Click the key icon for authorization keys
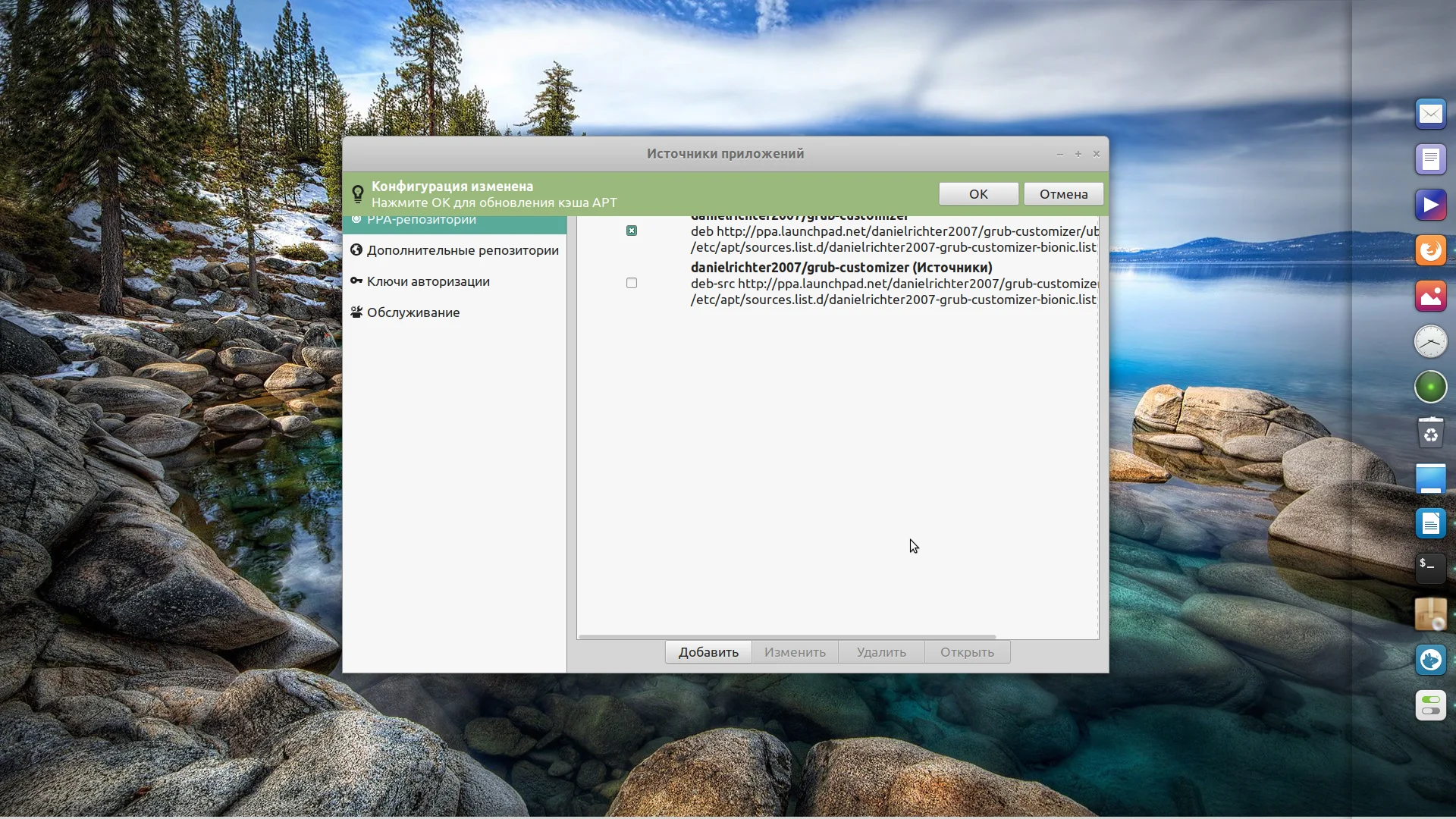Image resolution: width=1456 pixels, height=819 pixels. 356,281
